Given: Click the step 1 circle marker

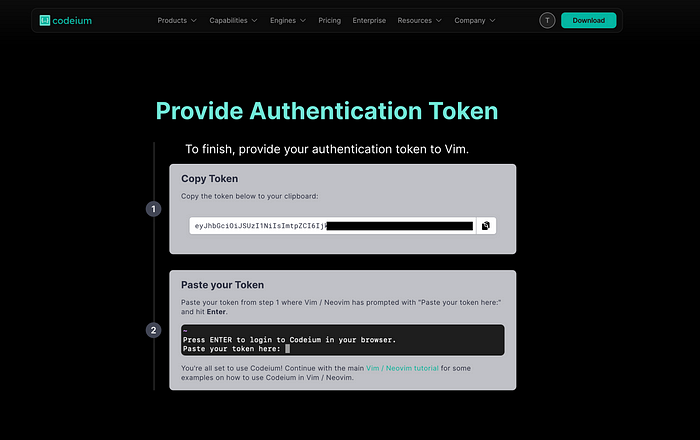Looking at the screenshot, I should pyautogui.click(x=153, y=209).
